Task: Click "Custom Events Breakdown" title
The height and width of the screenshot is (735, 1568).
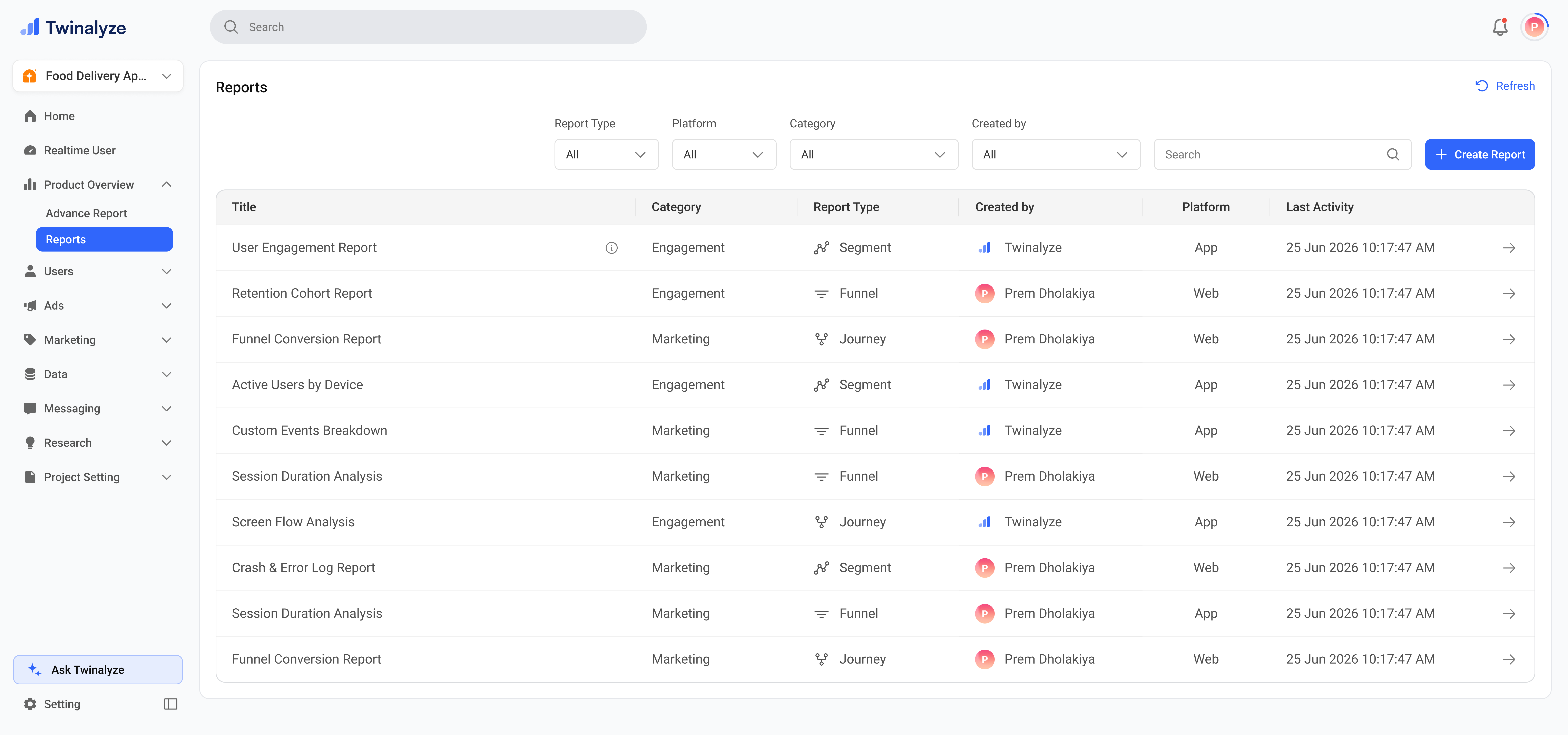Action: [309, 431]
